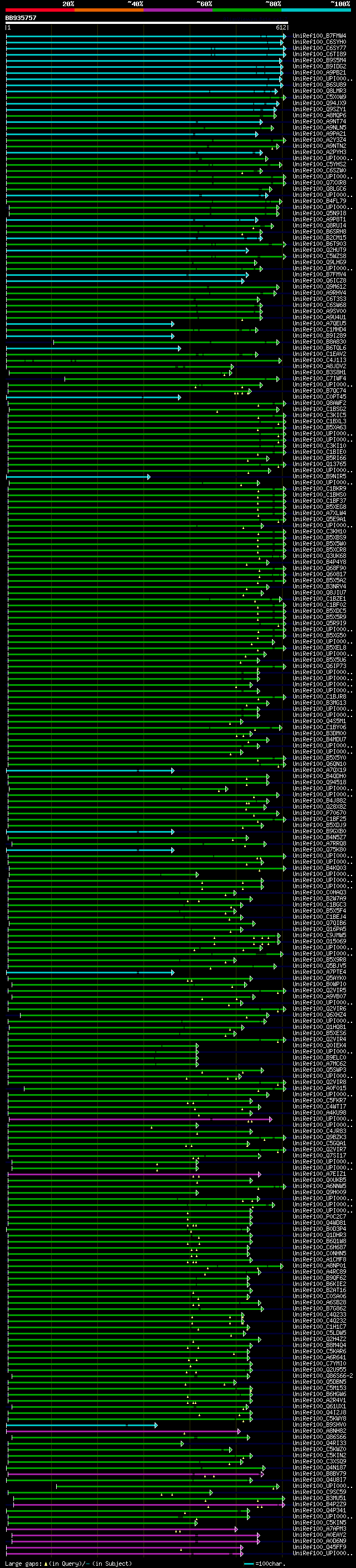Click the green ~80% identity legend segment
356x1568 pixels.
pos(247,10)
